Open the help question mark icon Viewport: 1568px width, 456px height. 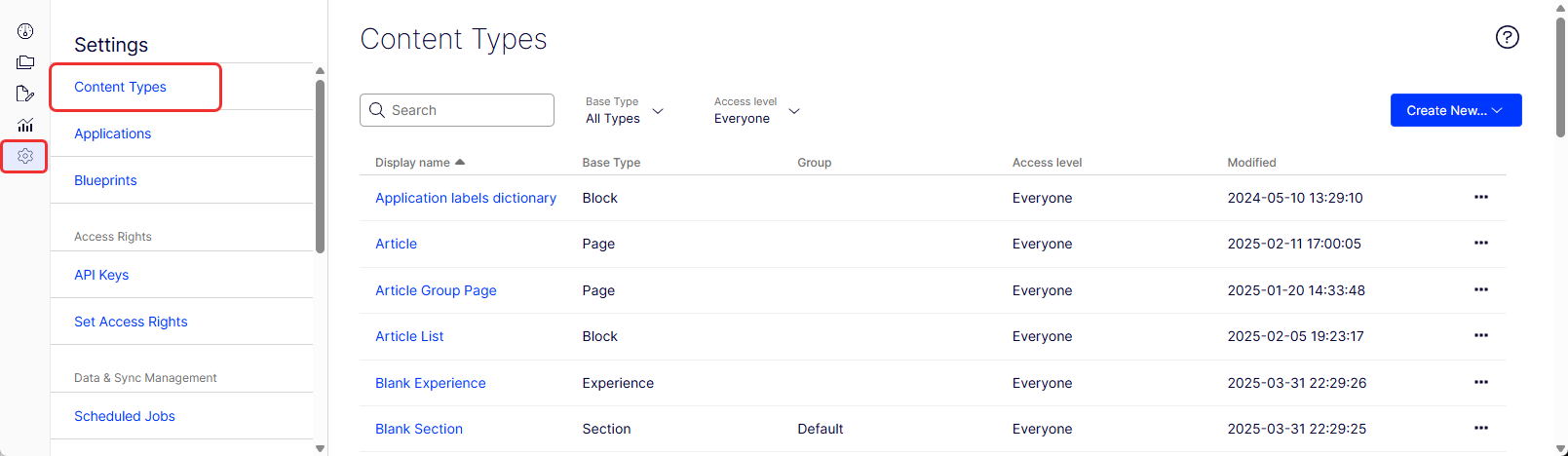coord(1507,37)
